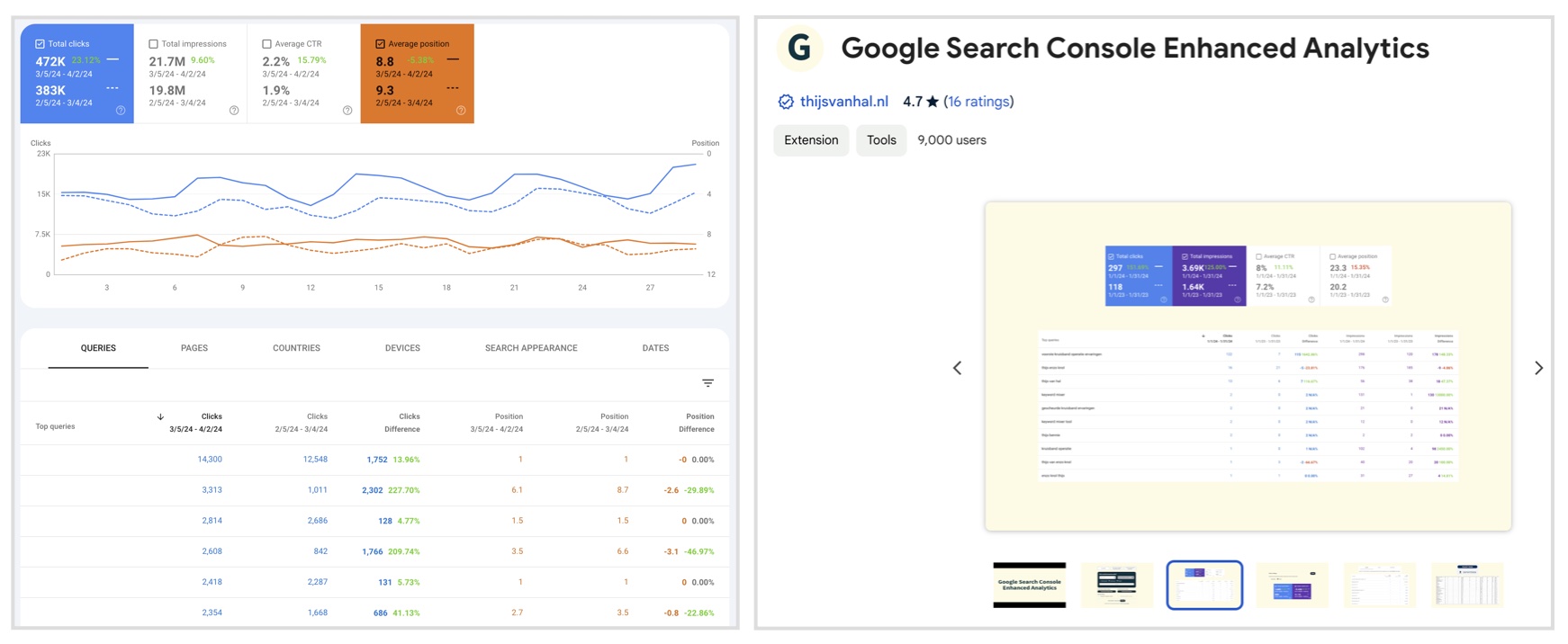The image size is (1568, 644).
Task: Click the help icon in Average CTR card
Action: pyautogui.click(x=347, y=111)
